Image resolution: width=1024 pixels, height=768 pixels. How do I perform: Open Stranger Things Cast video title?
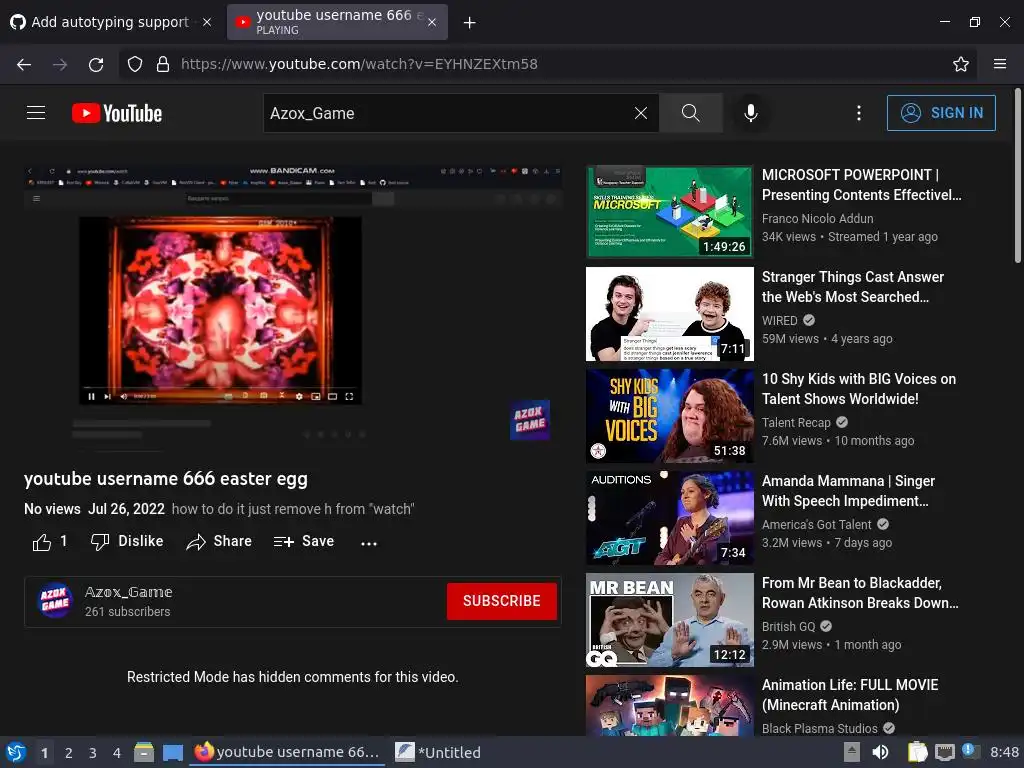tap(853, 287)
